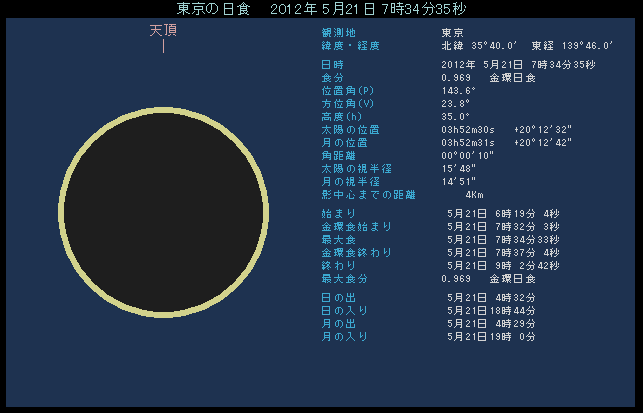Viewport: 643px width, 413px height.
Task: Click the dark moon disk in the eclipse
Action: 164,208
